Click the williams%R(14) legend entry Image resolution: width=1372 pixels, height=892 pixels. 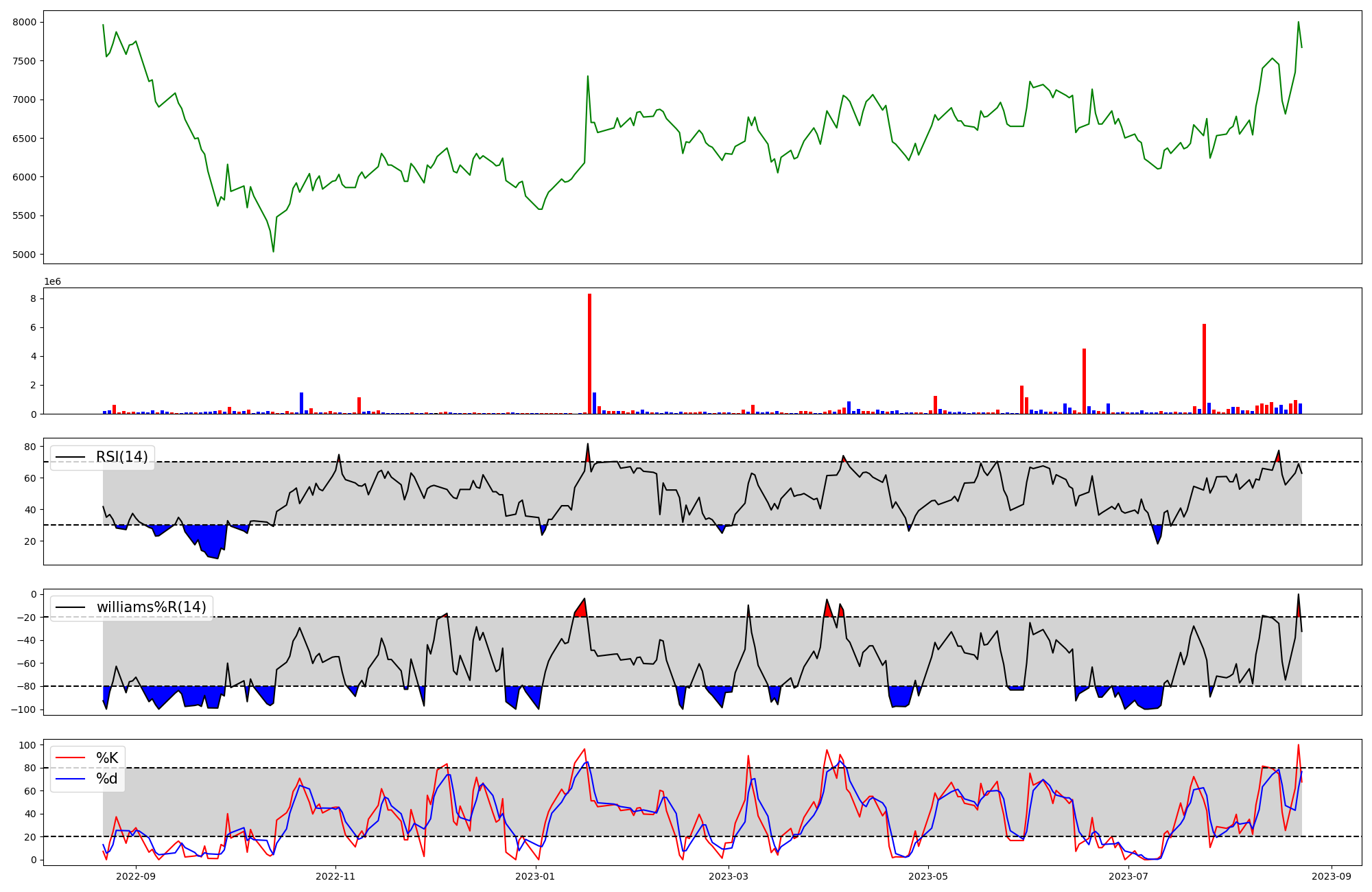tap(151, 607)
